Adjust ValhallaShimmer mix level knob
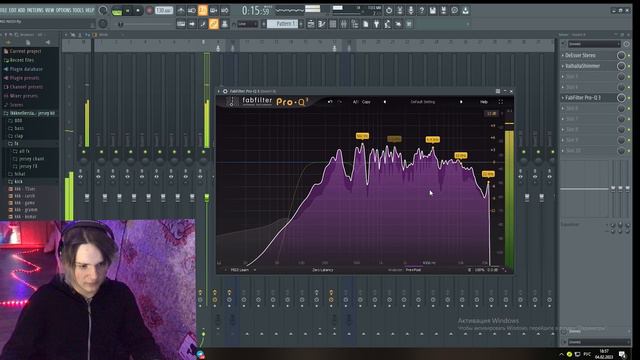The width and height of the screenshot is (640, 360). (x=621, y=66)
